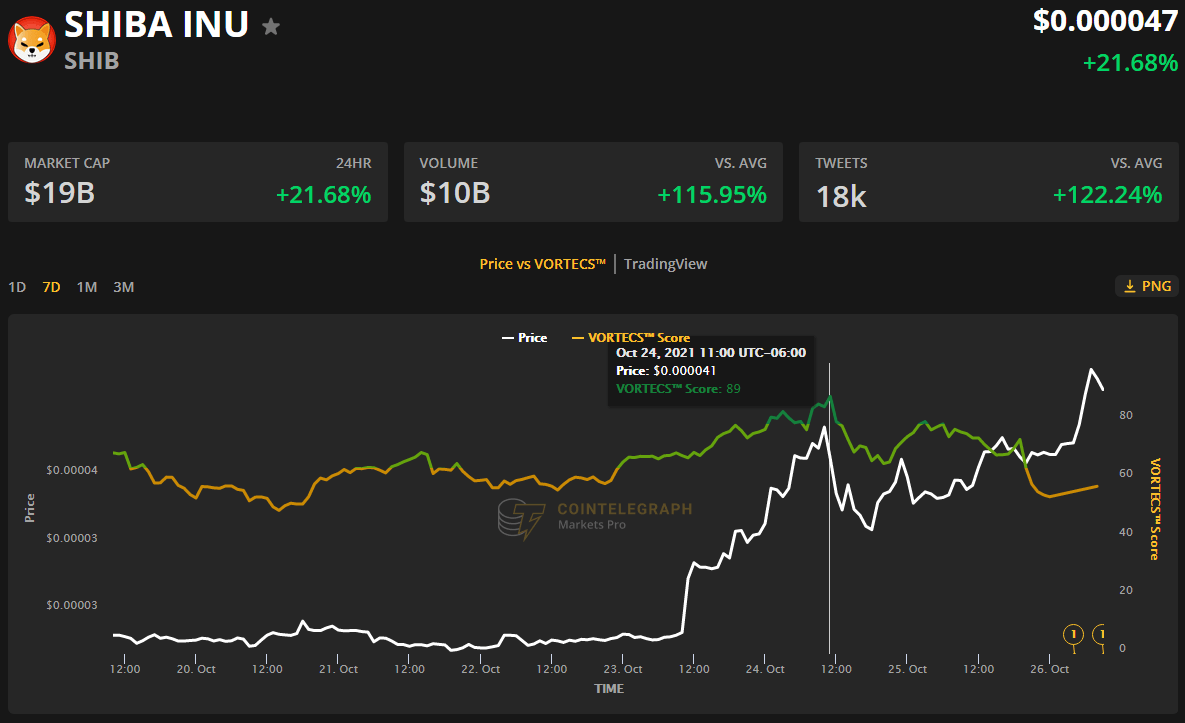Click the vertical crosshair line on Oct 24
Image resolution: width=1185 pixels, height=723 pixels.
tap(829, 500)
